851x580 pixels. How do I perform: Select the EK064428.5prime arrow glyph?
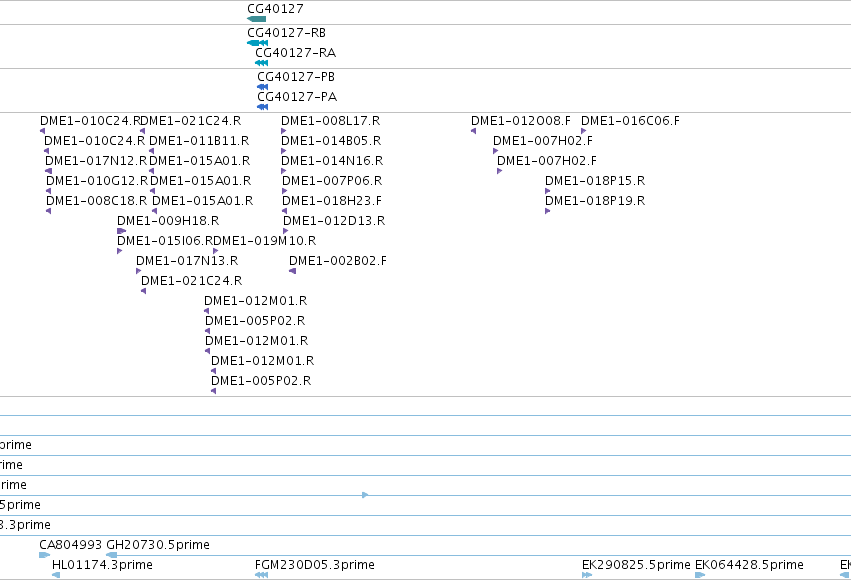[x=700, y=575]
